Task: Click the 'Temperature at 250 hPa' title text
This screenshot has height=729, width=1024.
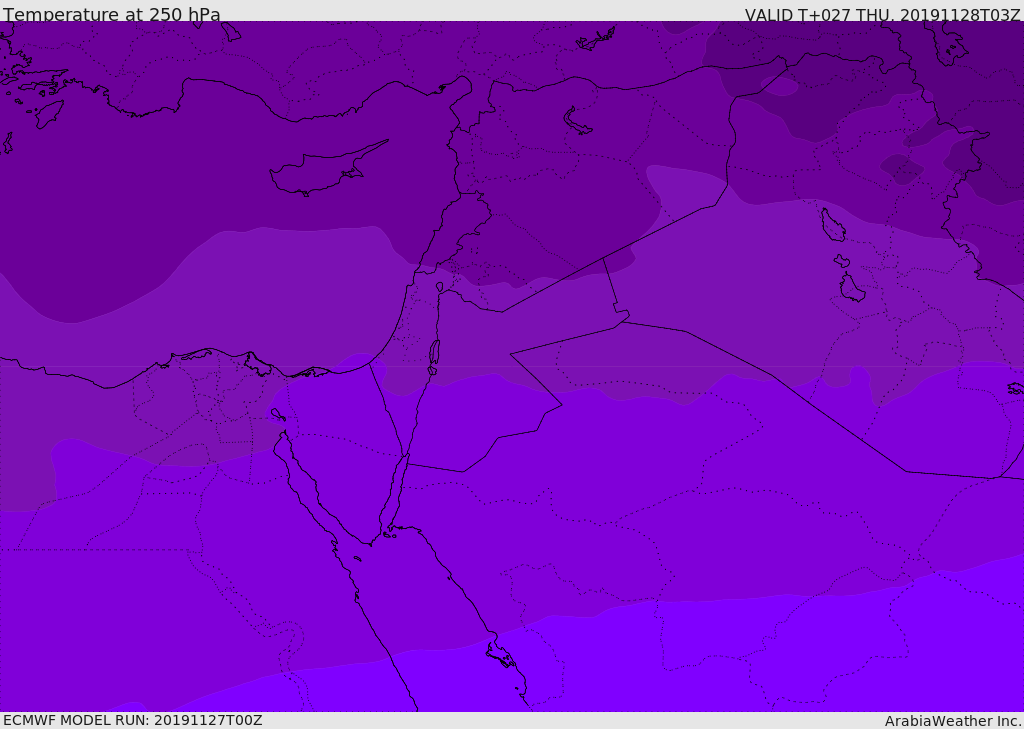Action: (x=112, y=14)
